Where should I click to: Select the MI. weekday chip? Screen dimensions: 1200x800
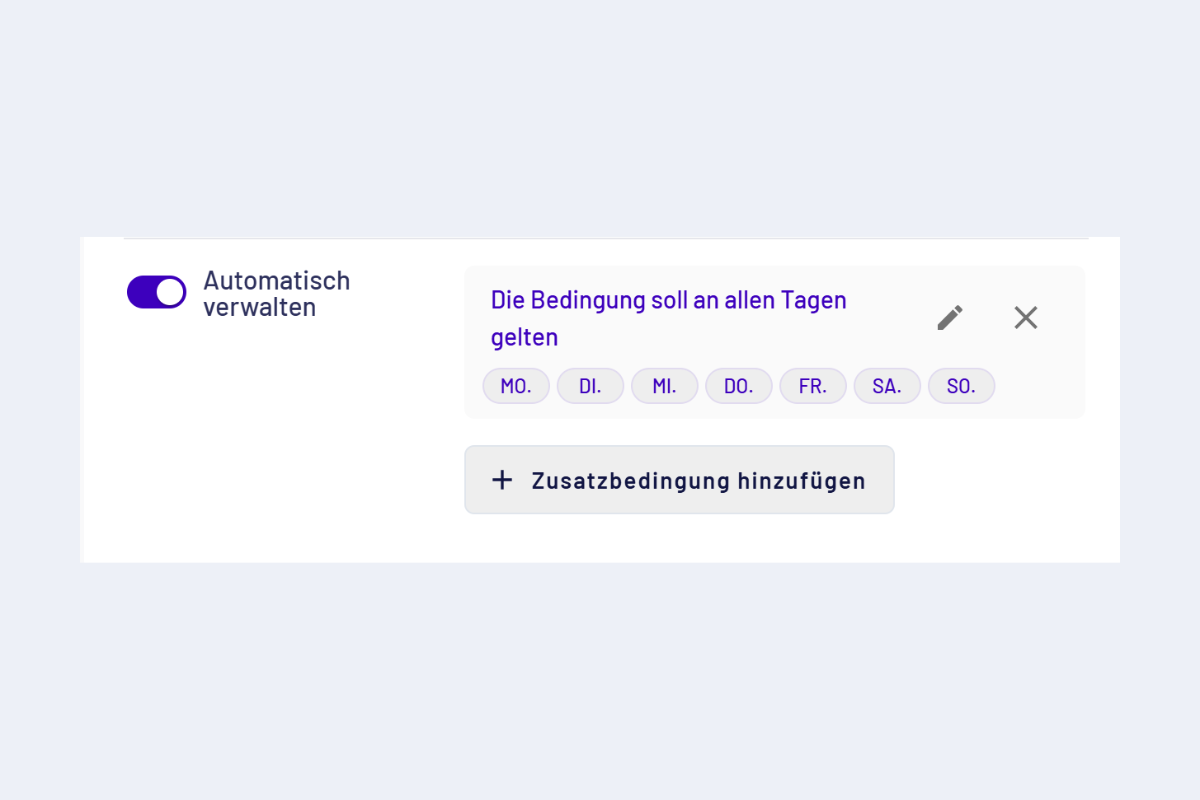click(664, 386)
